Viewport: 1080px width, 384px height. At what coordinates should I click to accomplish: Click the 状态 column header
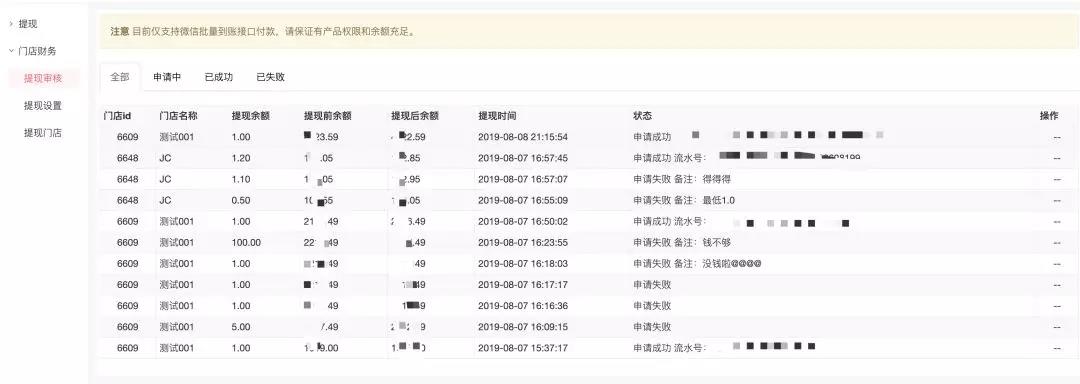pos(643,116)
